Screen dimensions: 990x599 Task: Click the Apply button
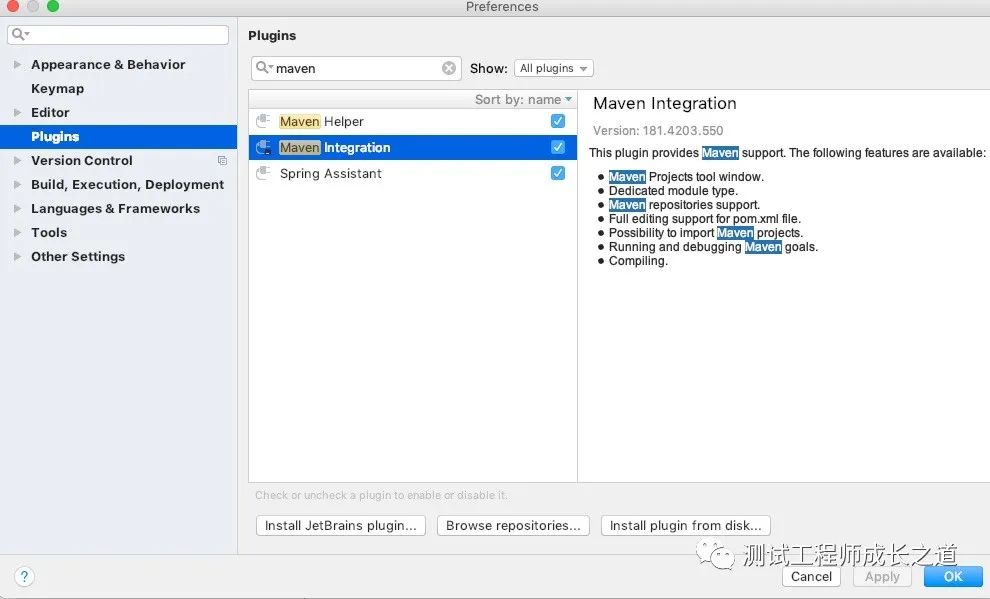click(882, 576)
